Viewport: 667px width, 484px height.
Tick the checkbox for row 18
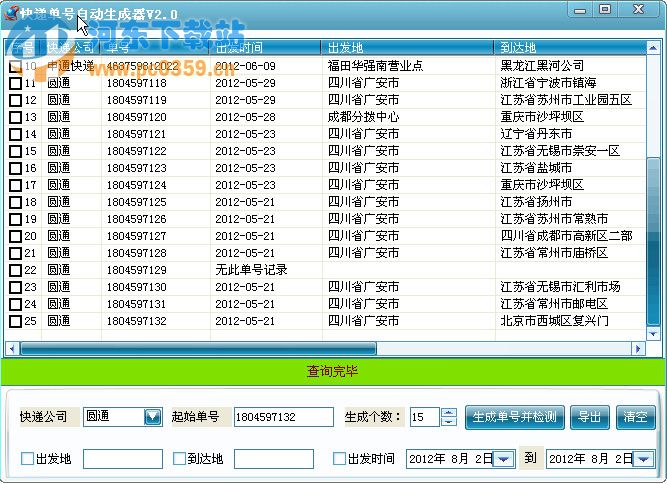[15, 202]
